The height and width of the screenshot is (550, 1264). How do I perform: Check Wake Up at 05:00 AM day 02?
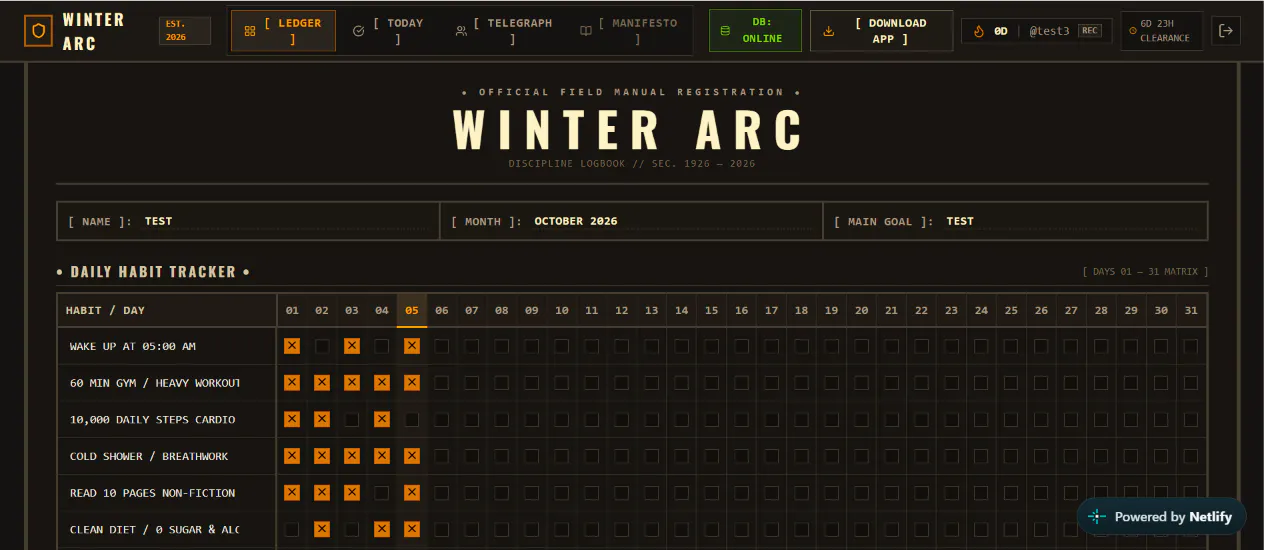point(322,346)
